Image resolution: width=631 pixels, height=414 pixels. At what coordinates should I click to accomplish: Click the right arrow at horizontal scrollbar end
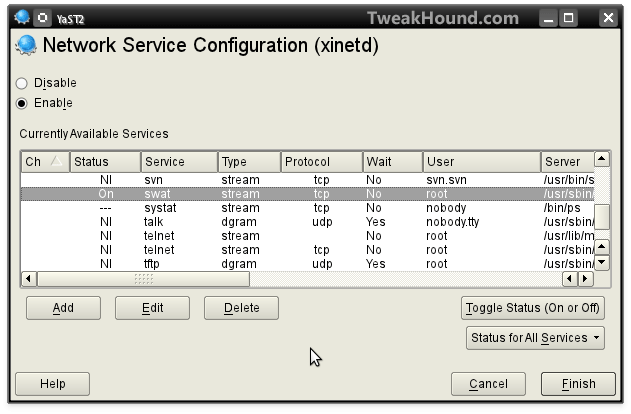click(586, 278)
